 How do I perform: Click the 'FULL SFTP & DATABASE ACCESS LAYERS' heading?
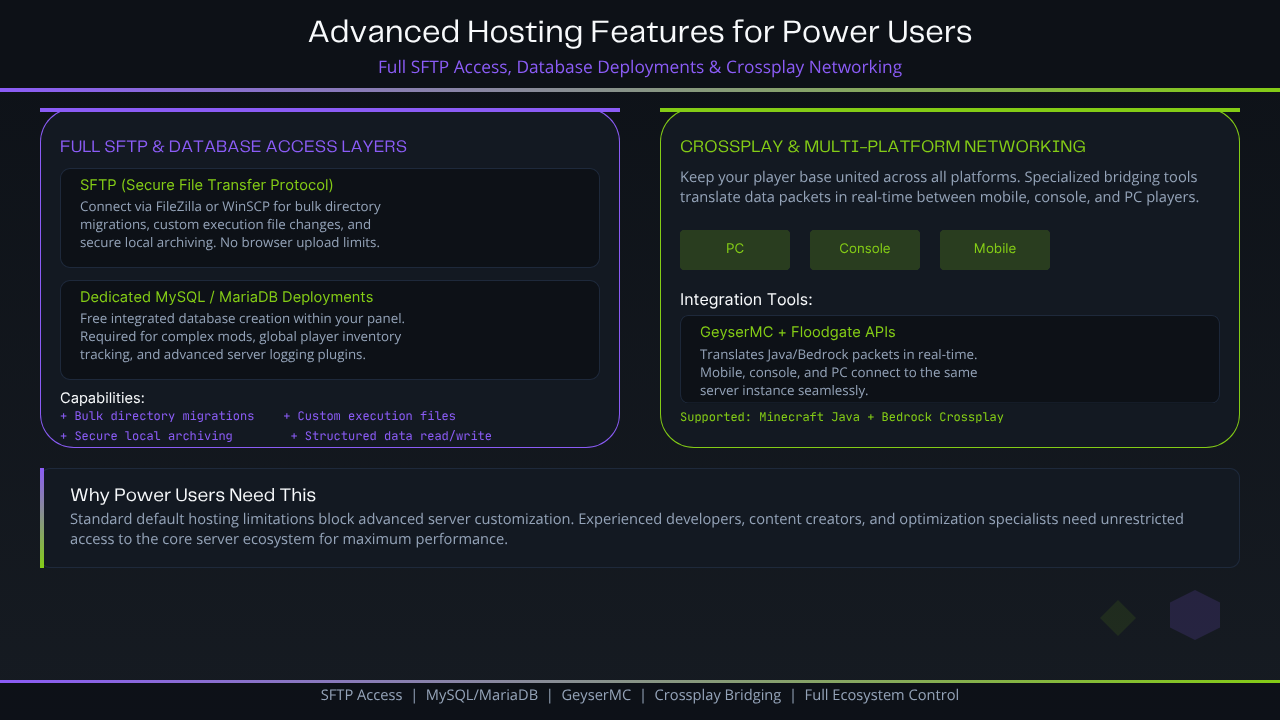(233, 146)
